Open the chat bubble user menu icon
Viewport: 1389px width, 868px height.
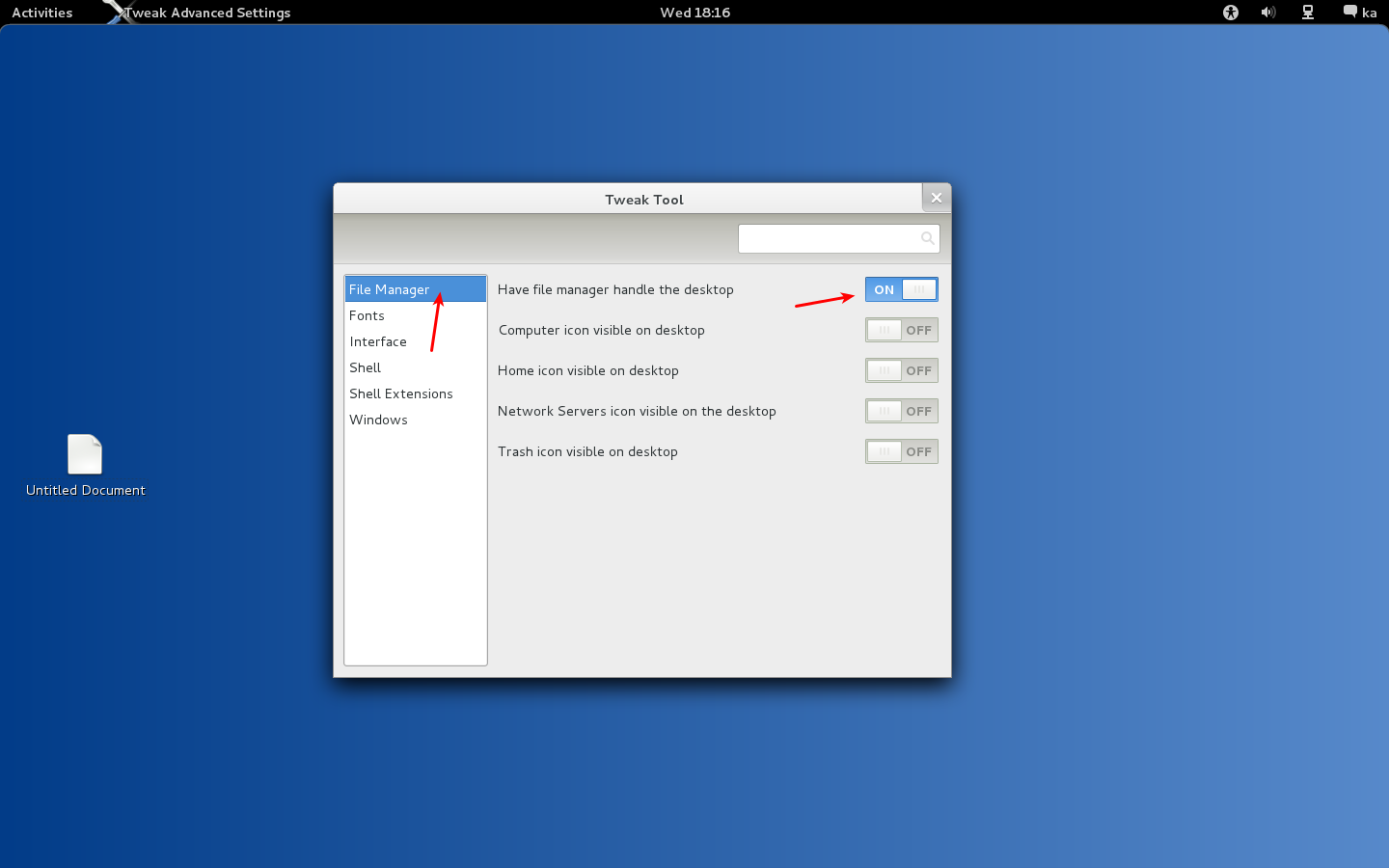(1350, 12)
